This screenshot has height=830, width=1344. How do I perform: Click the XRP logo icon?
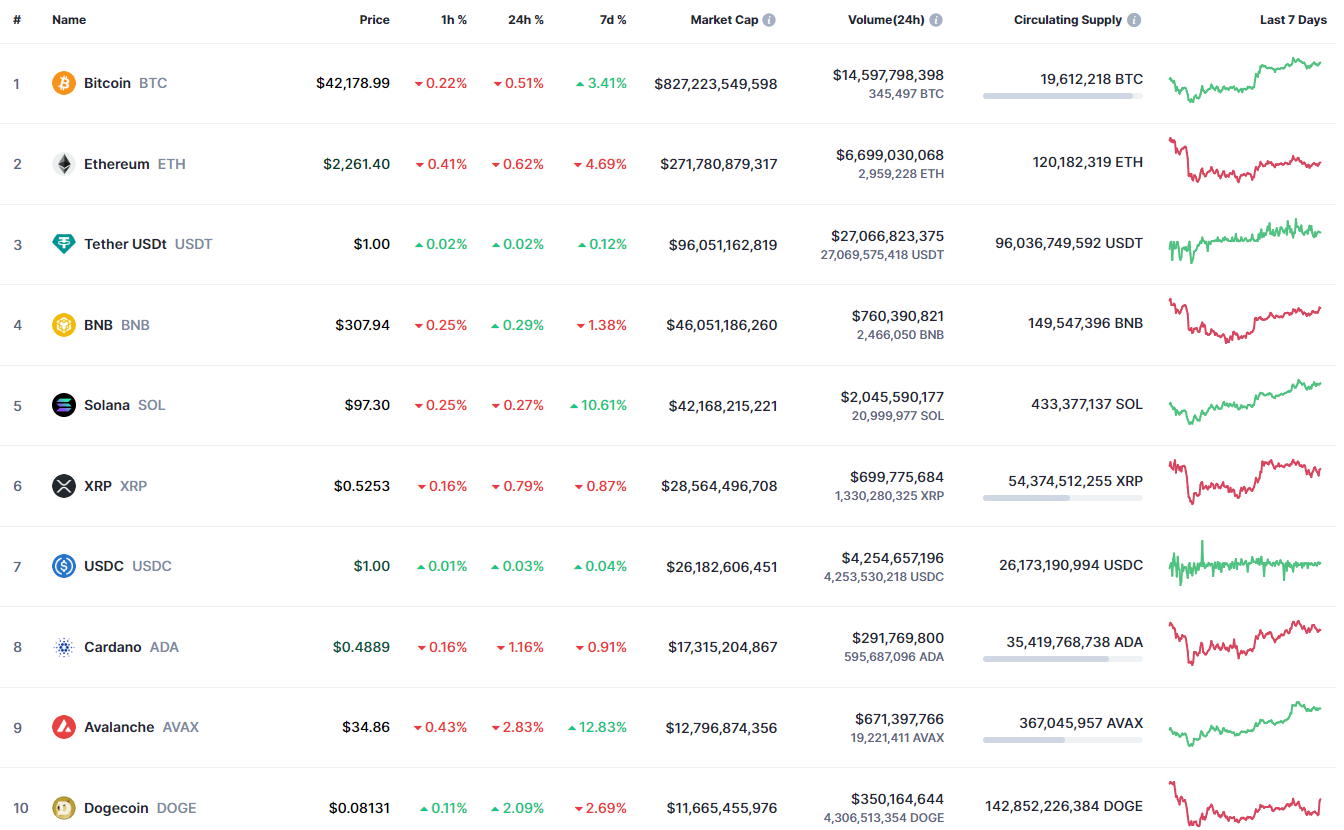coord(64,486)
